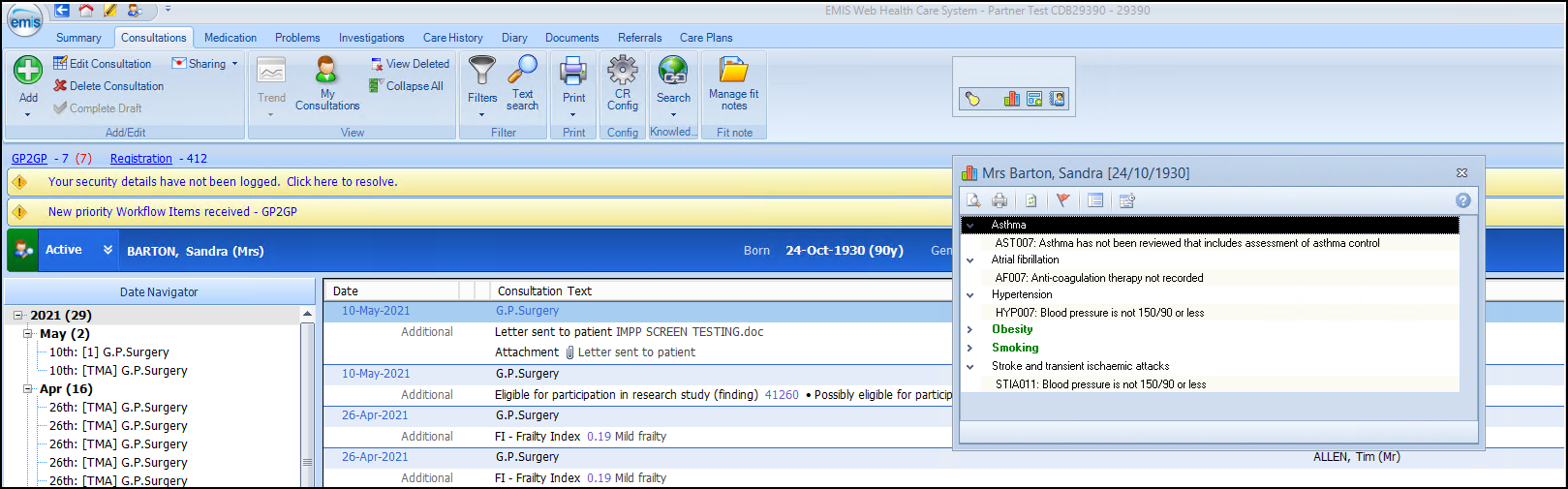Collapse the Asthma section

point(969,226)
